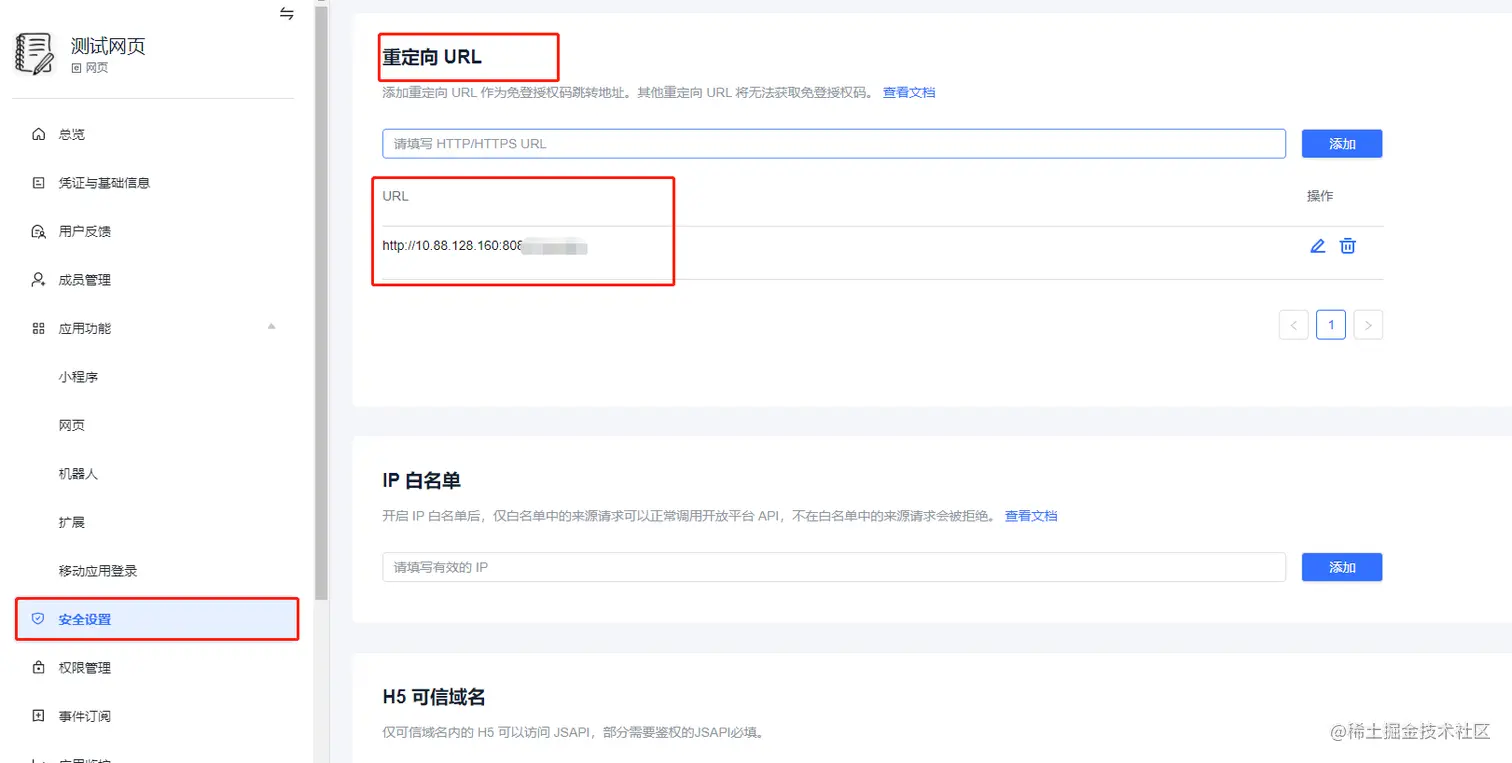Screen dimensions: 1512x763
Task: Click the sidebar collapse toggle icon
Action: 287,14
